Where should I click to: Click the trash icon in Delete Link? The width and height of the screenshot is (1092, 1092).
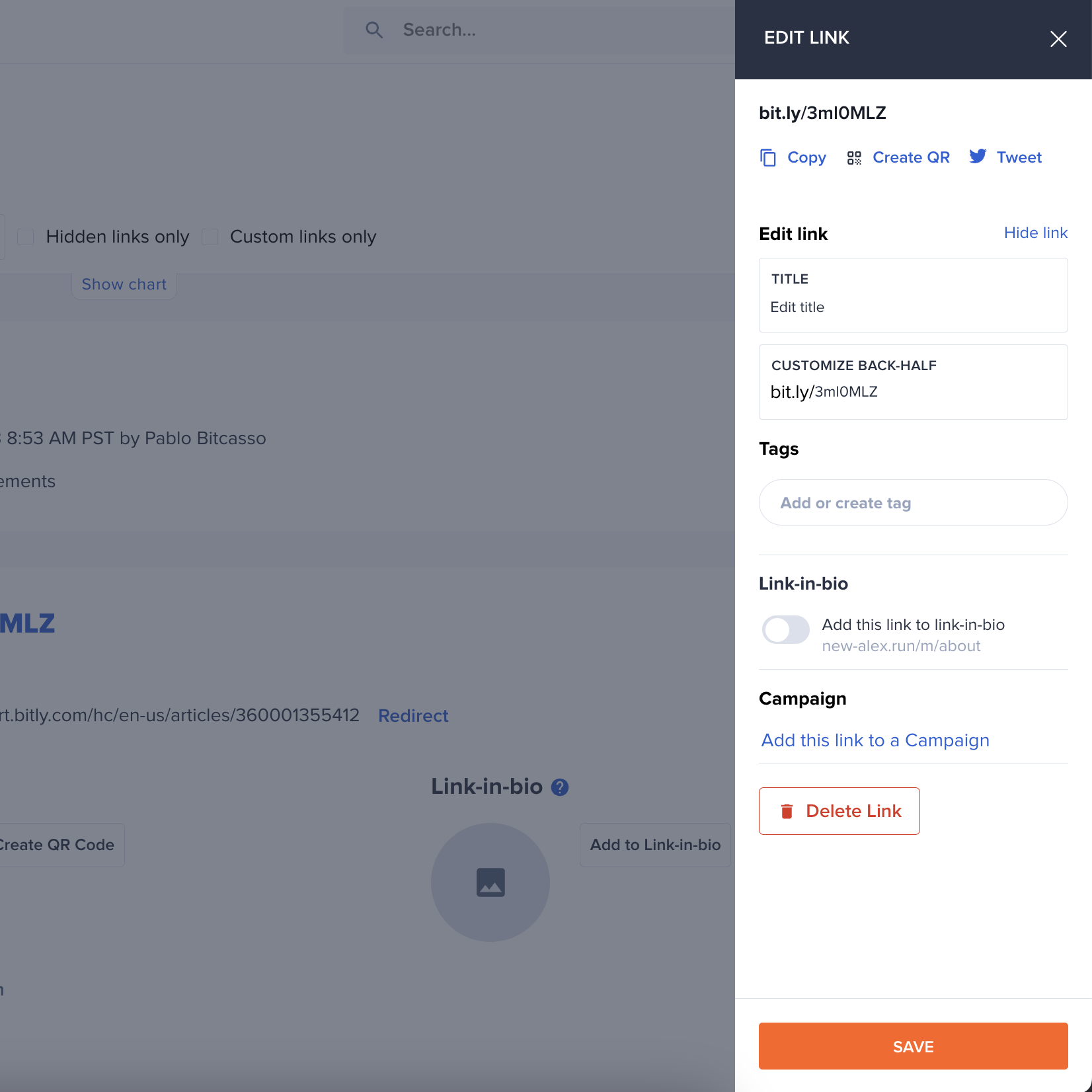(x=787, y=811)
